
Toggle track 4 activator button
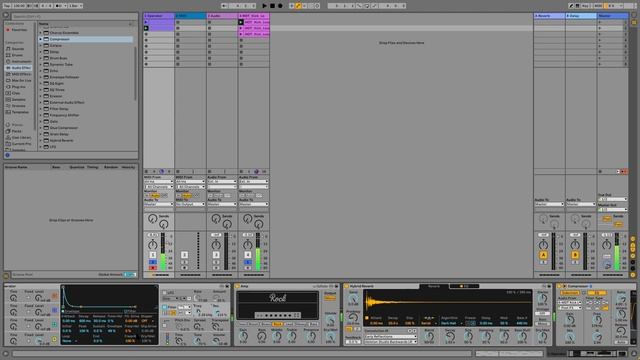[247, 255]
